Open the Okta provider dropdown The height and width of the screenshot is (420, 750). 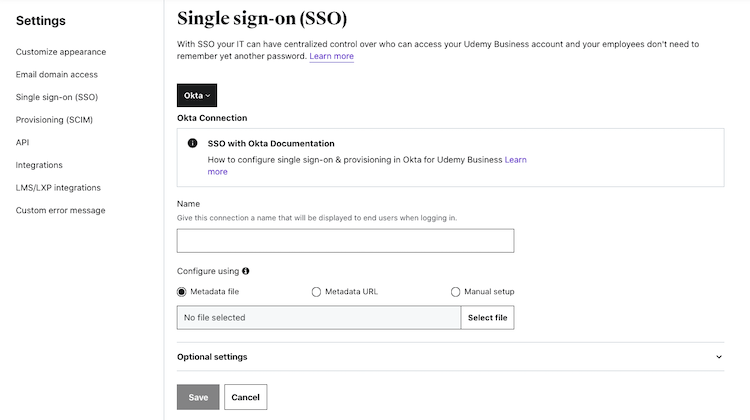[197, 95]
